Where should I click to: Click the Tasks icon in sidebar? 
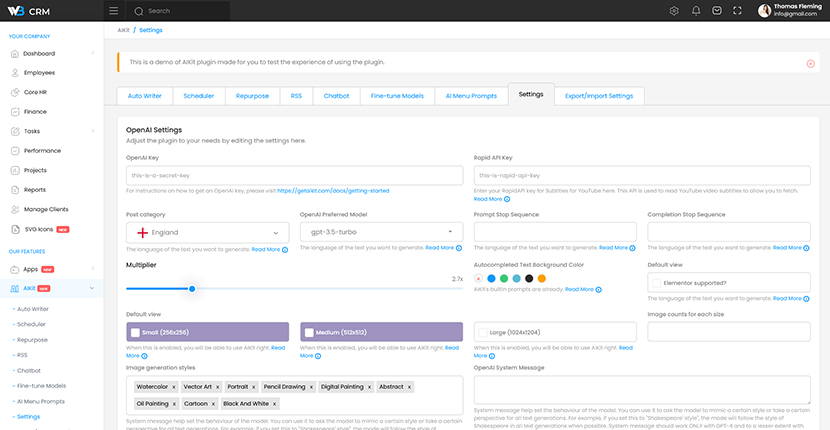15,131
